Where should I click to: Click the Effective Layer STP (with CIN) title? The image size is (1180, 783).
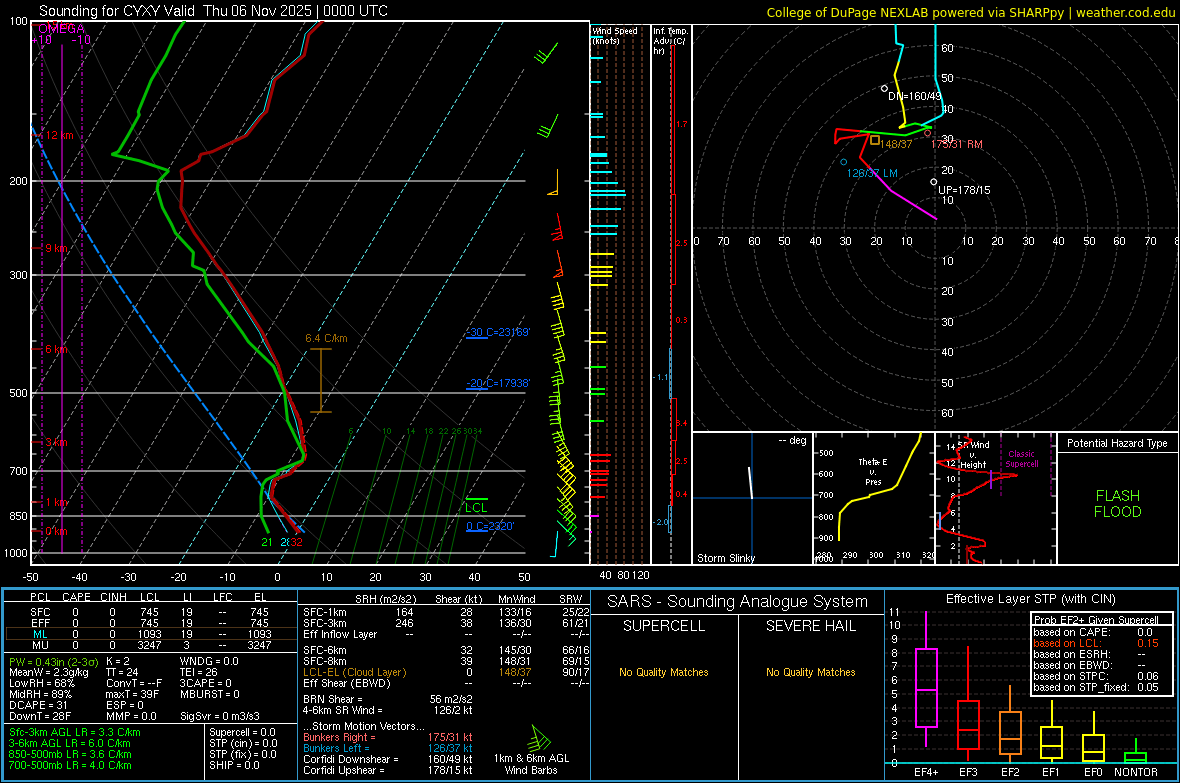[1030, 599]
